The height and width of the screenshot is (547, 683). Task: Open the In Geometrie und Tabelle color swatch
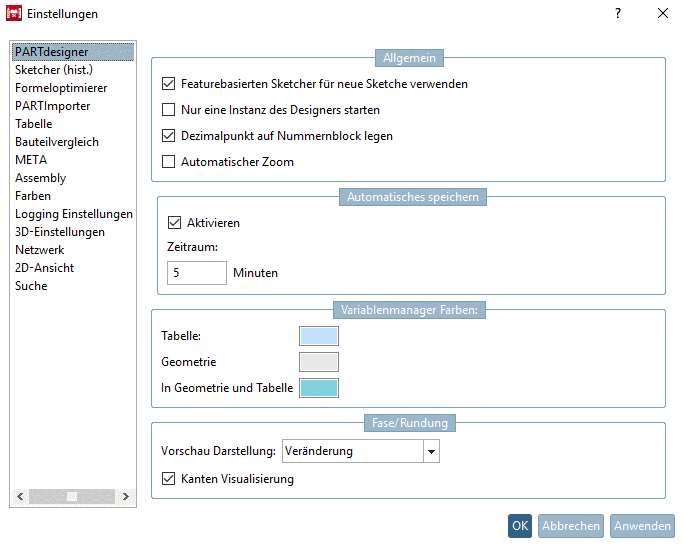(319, 388)
